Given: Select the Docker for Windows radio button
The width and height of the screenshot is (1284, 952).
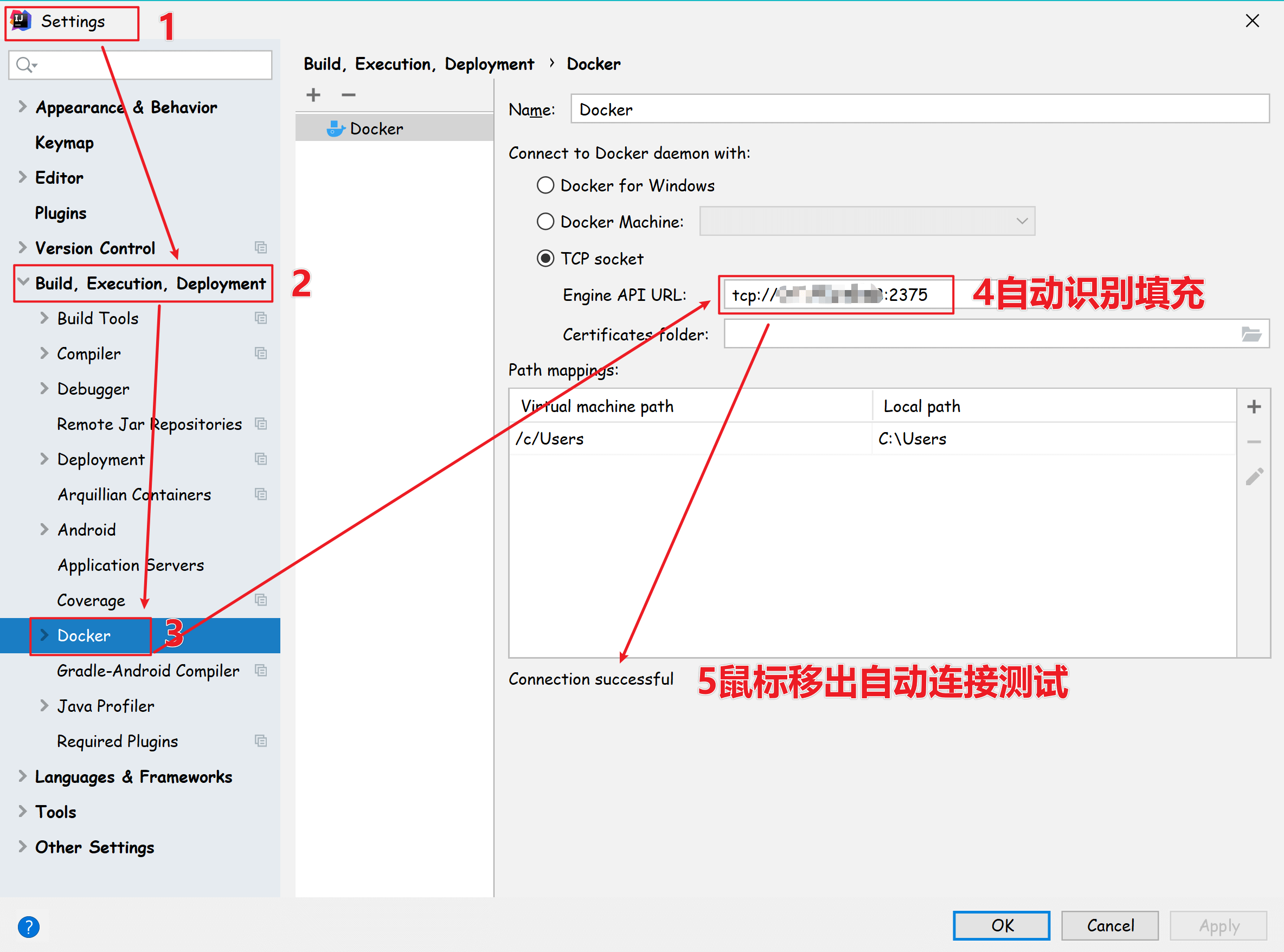Looking at the screenshot, I should coord(545,185).
